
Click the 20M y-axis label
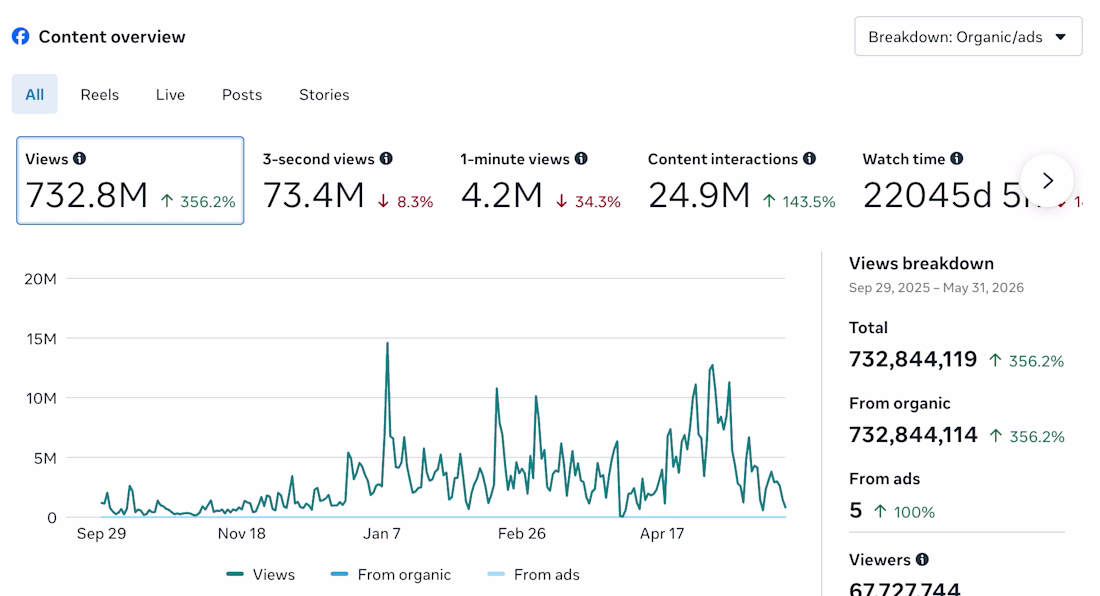click(x=40, y=279)
